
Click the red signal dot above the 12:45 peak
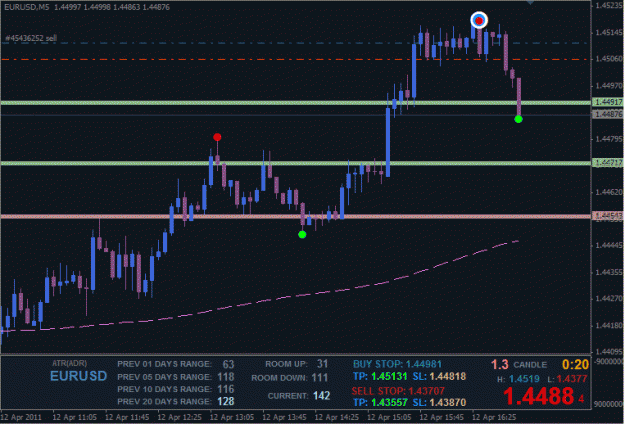pos(217,137)
